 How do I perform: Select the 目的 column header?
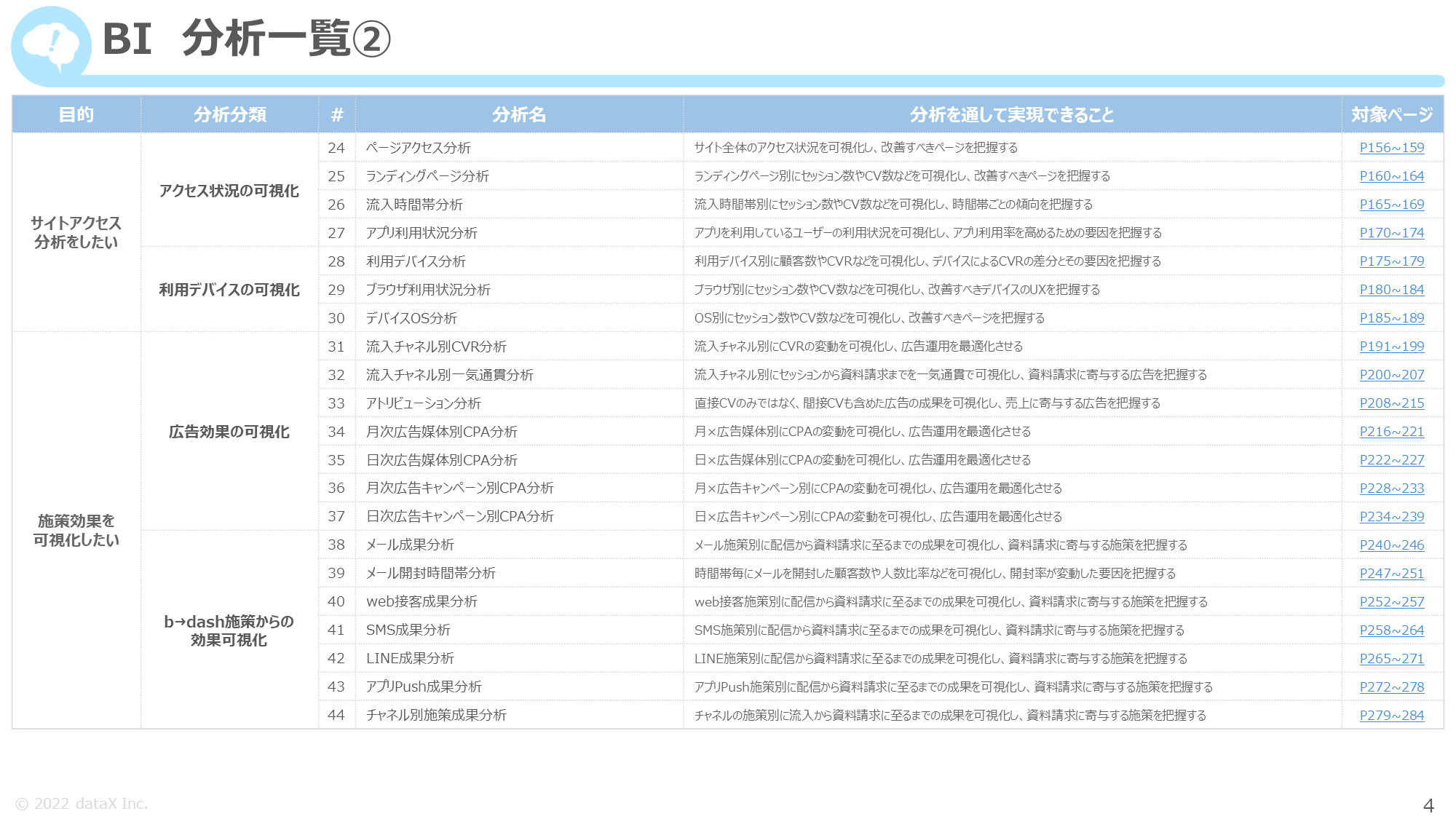pos(76,114)
